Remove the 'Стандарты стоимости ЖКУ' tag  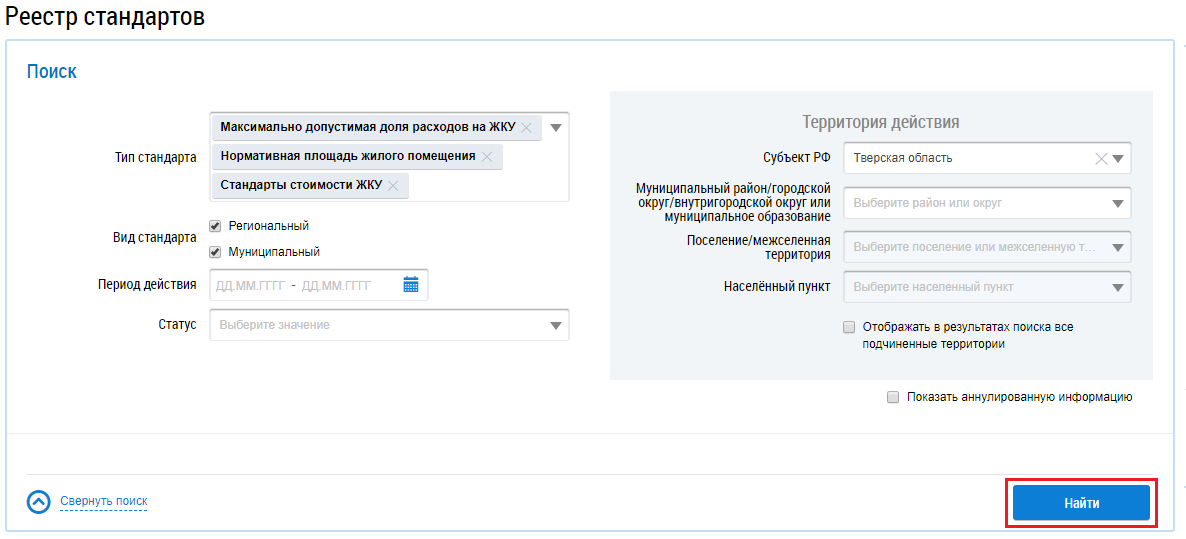point(393,186)
